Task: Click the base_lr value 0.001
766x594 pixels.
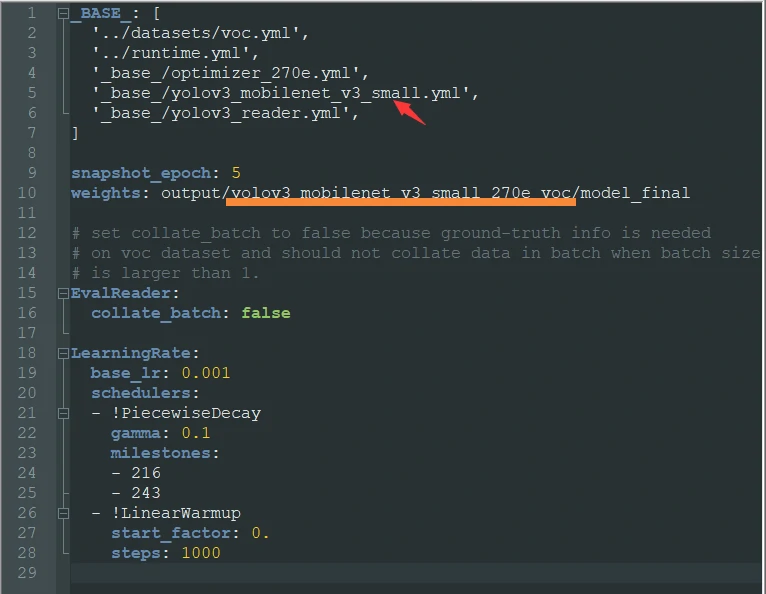Action: tap(205, 373)
